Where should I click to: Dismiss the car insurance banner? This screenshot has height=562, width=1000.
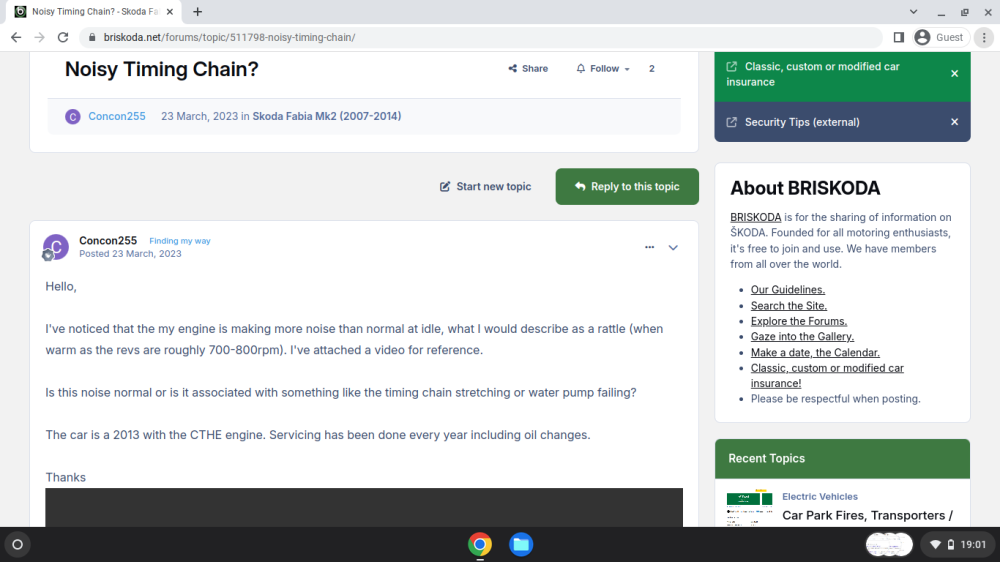955,74
